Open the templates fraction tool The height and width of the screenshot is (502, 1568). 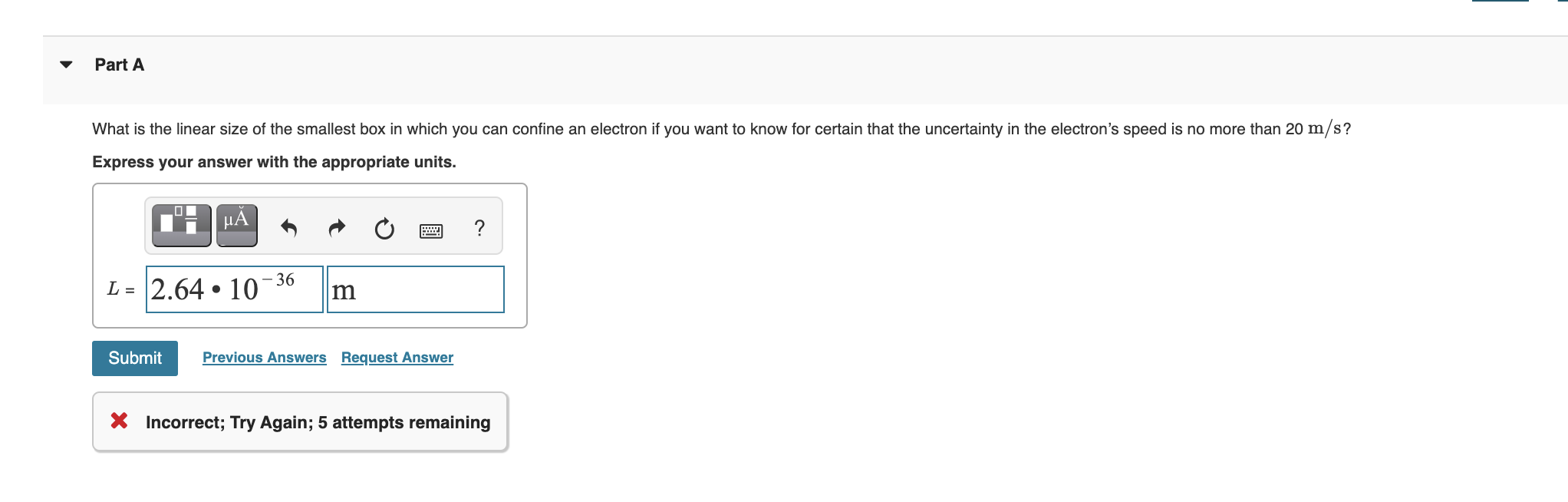point(181,226)
